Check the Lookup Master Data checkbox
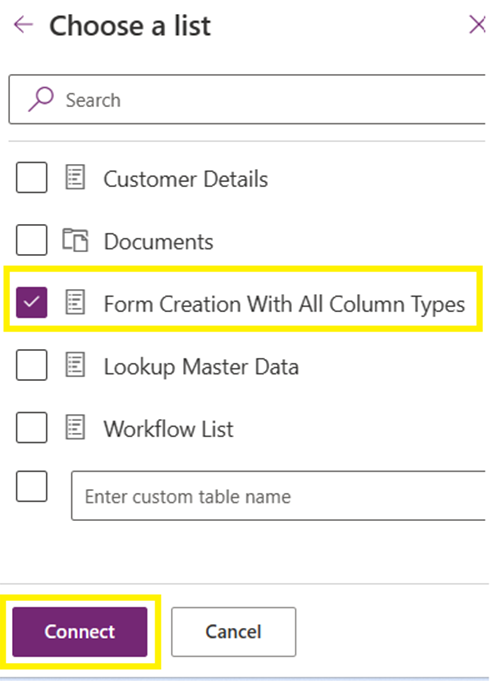This screenshot has height=686, width=493. pos(31,365)
